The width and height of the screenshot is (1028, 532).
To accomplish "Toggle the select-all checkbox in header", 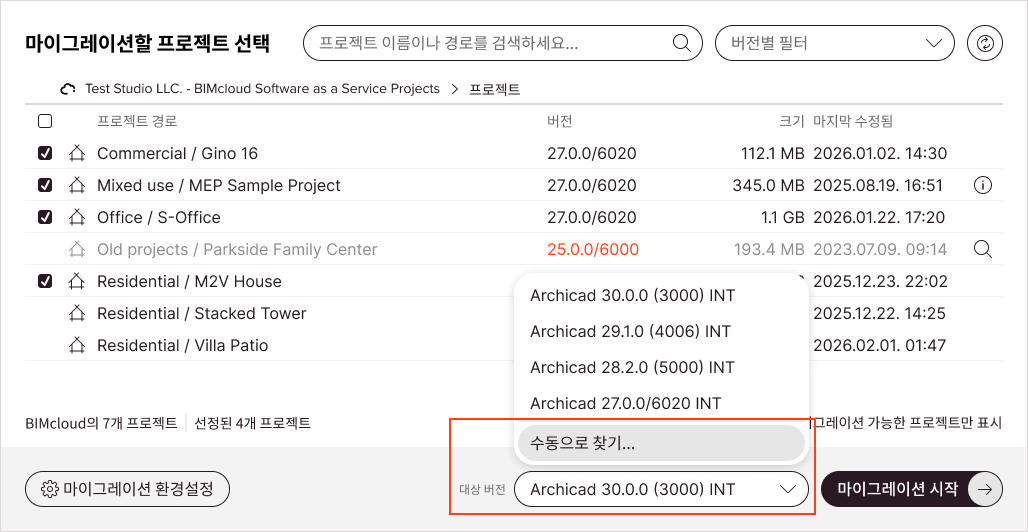I will point(45,121).
